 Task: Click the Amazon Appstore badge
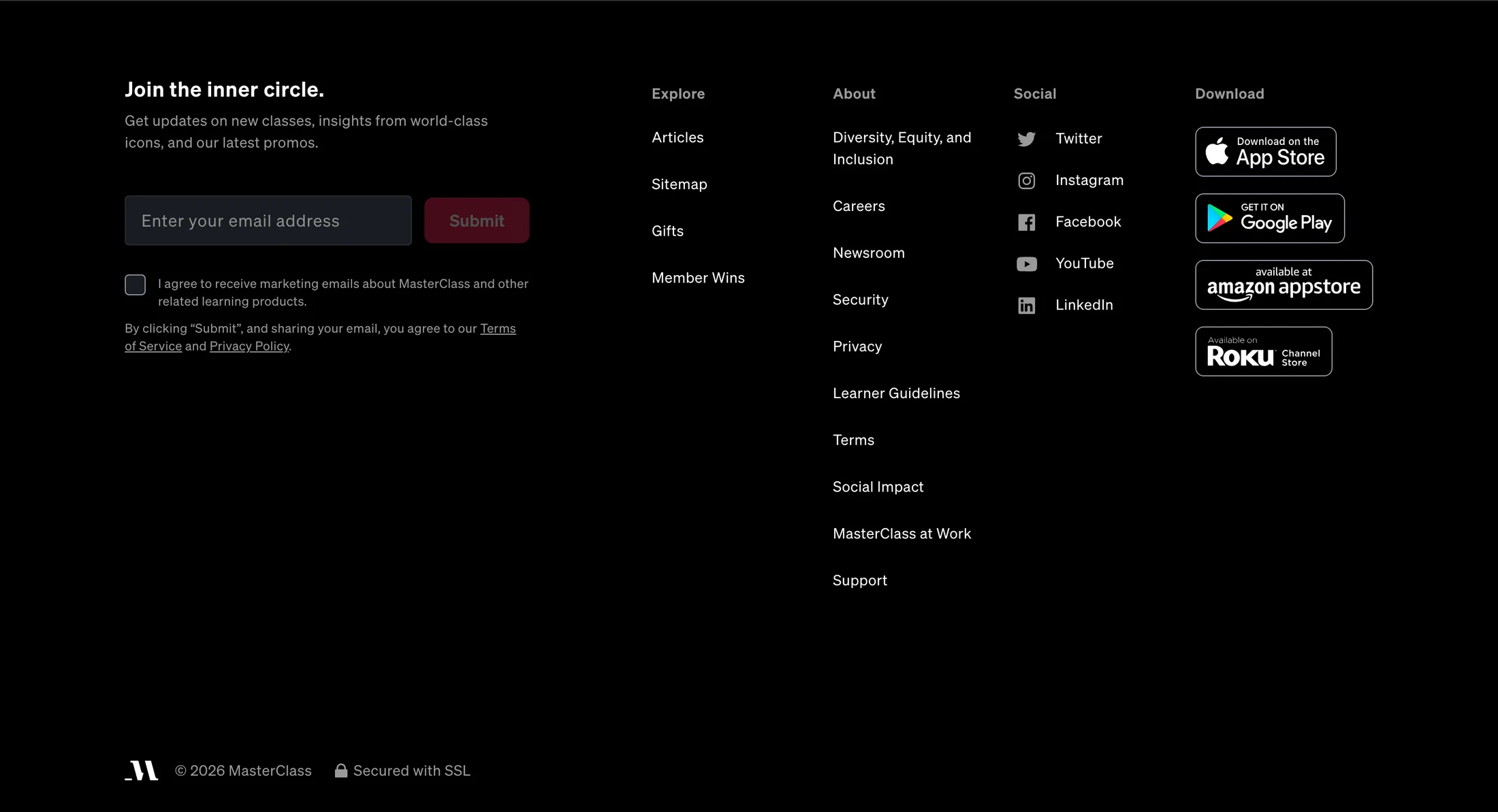point(1284,285)
